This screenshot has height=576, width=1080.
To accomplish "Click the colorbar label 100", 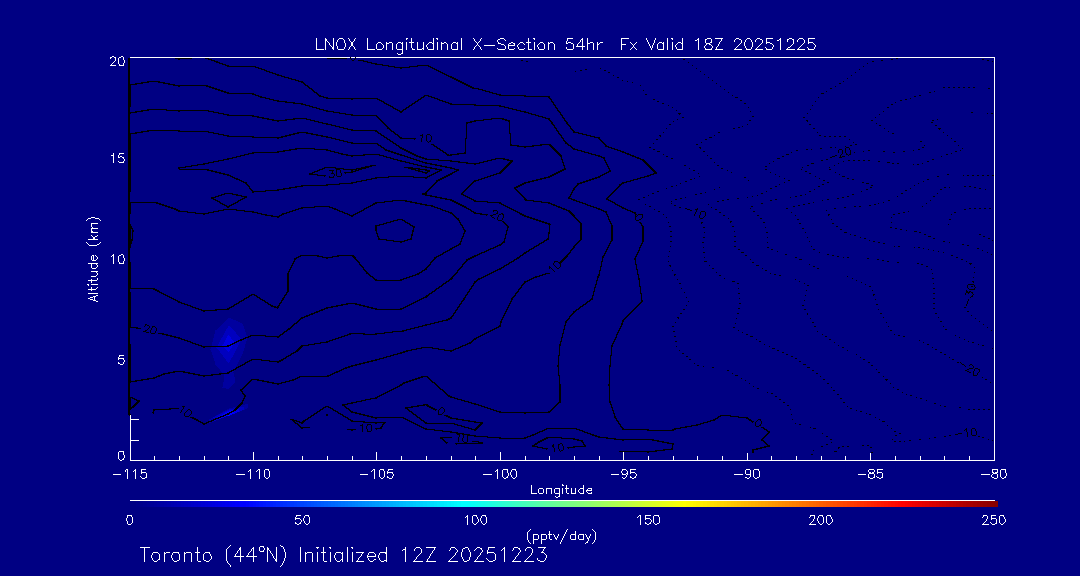I will click(475, 520).
